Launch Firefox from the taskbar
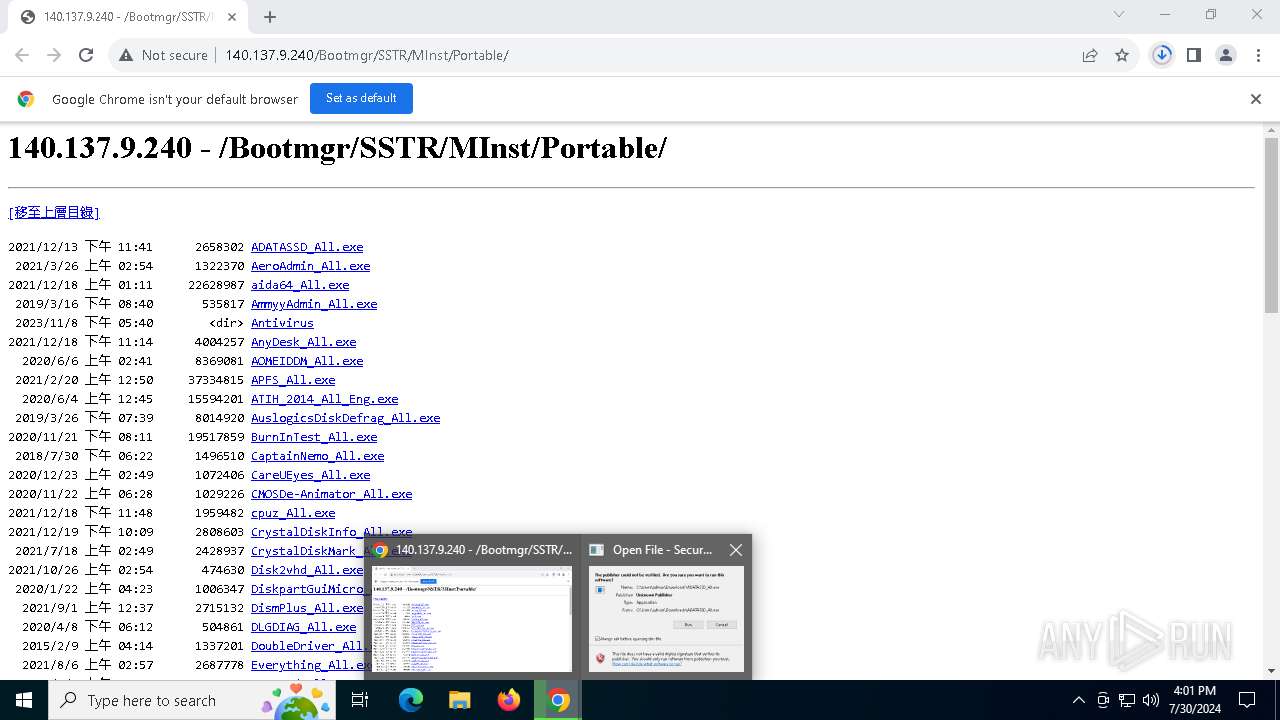Screen dimensions: 1280x720 (x=509, y=700)
